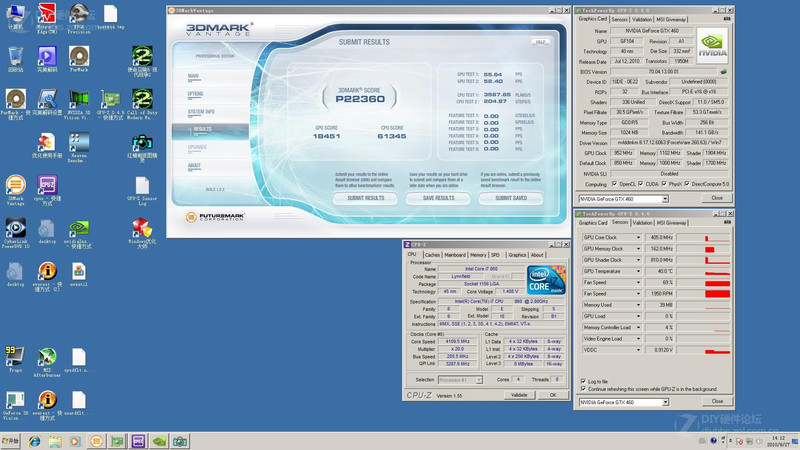This screenshot has width=800, height=450.
Task: Click the Intel Core i7 logo in CPU-Z
Action: coord(546,279)
